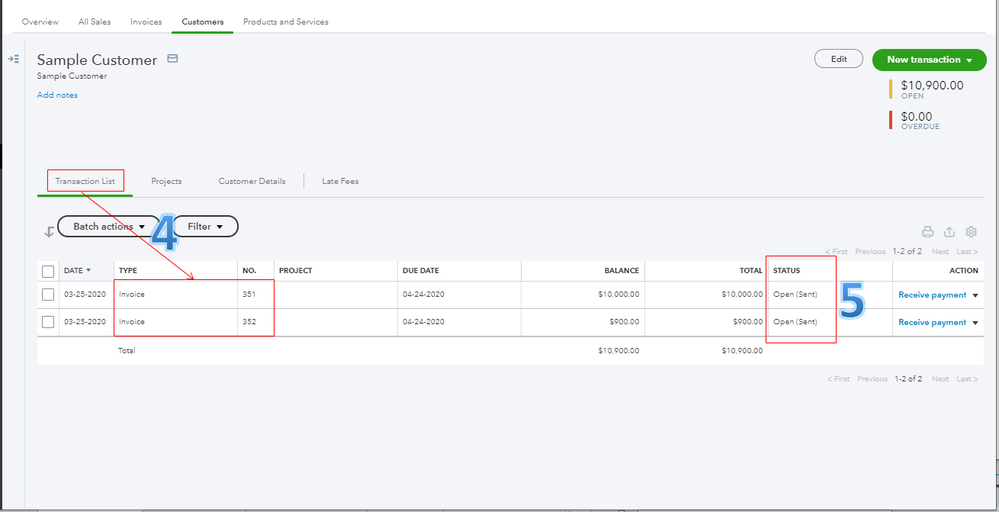Viewport: 999px width, 512px height.
Task: Click the Edit button
Action: [x=839, y=59]
